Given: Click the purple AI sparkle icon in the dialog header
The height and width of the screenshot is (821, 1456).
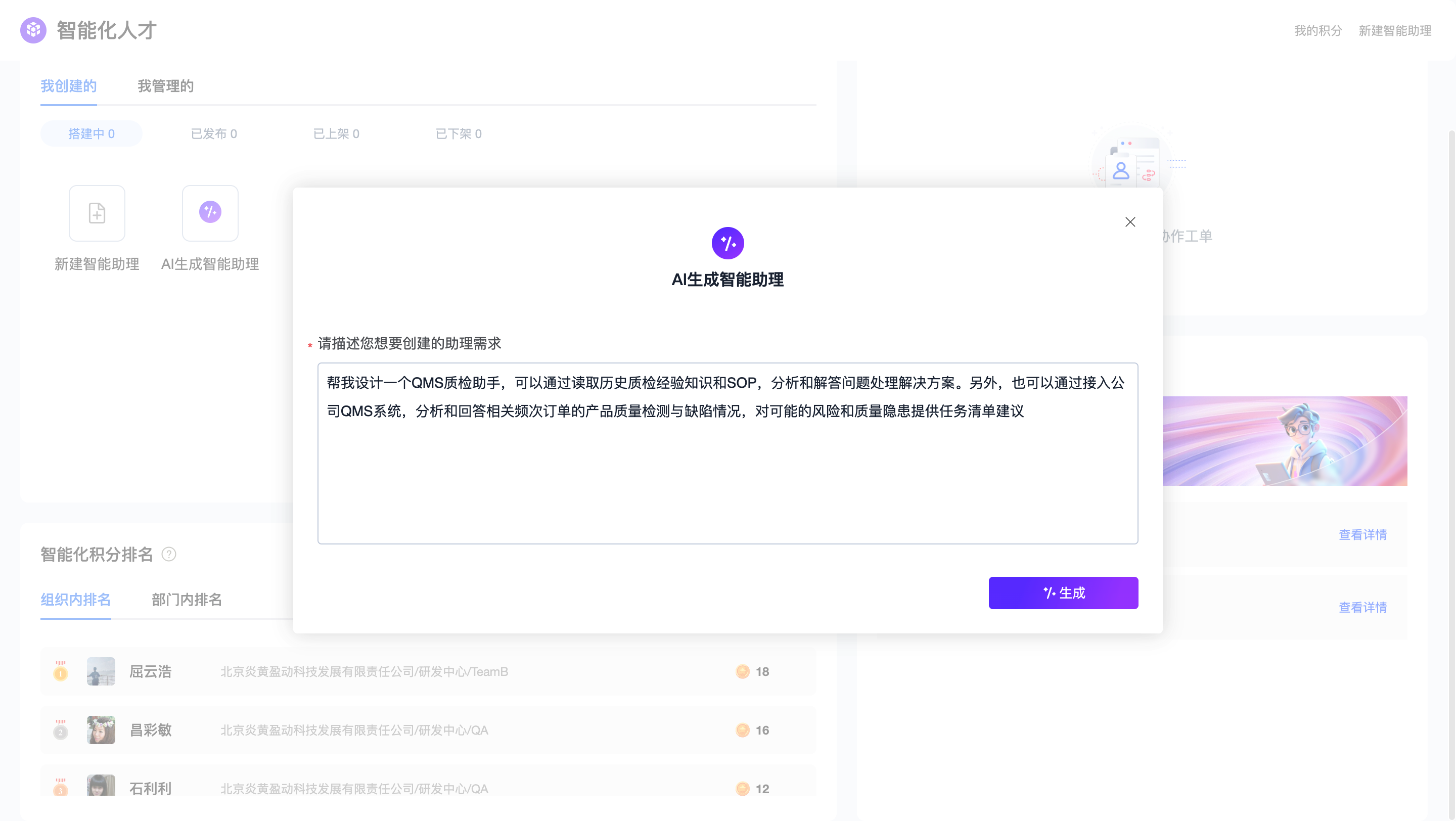Looking at the screenshot, I should click(x=727, y=243).
